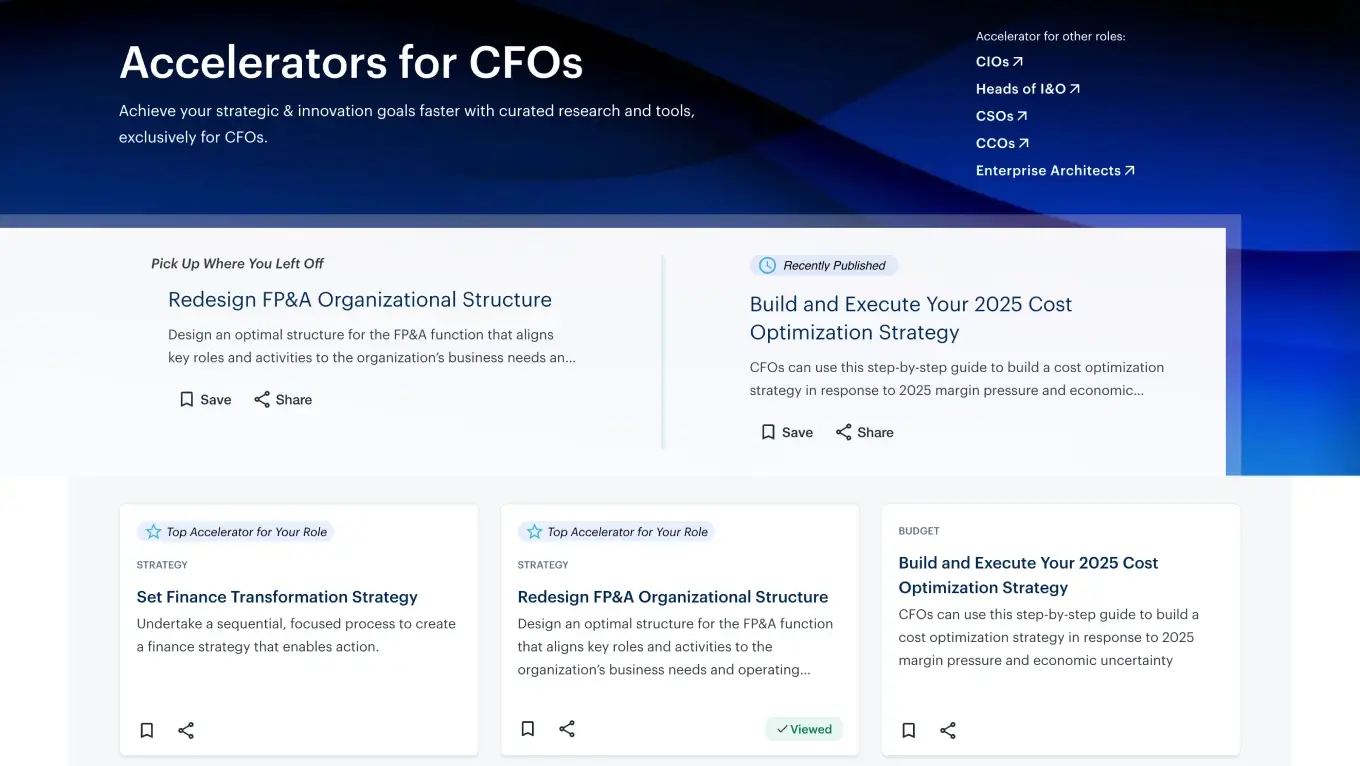
Task: Open "Build and Execute Your 2025 Cost Optimization Strategy"
Action: [x=910, y=317]
